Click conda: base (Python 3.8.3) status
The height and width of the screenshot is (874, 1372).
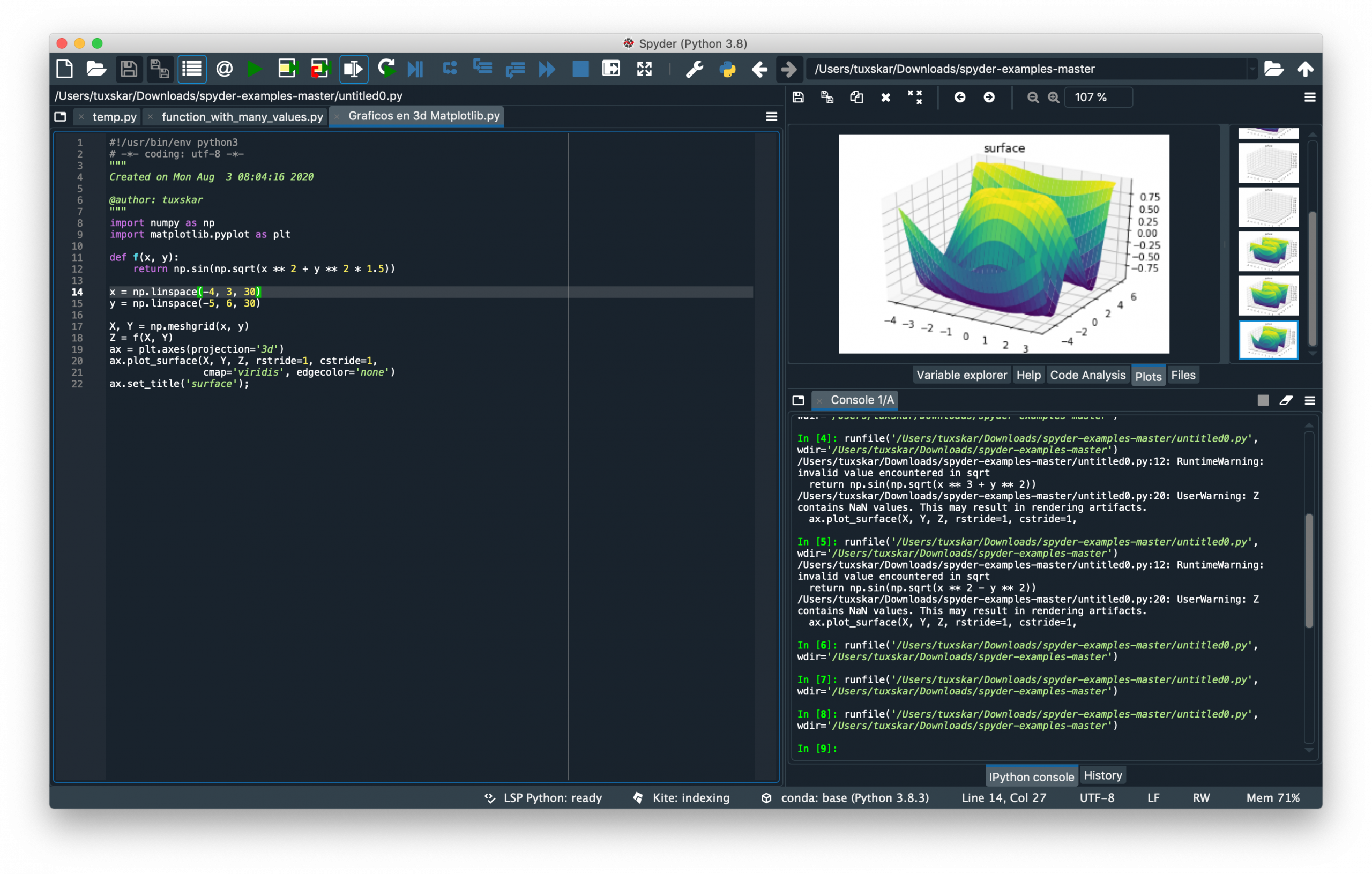(854, 798)
